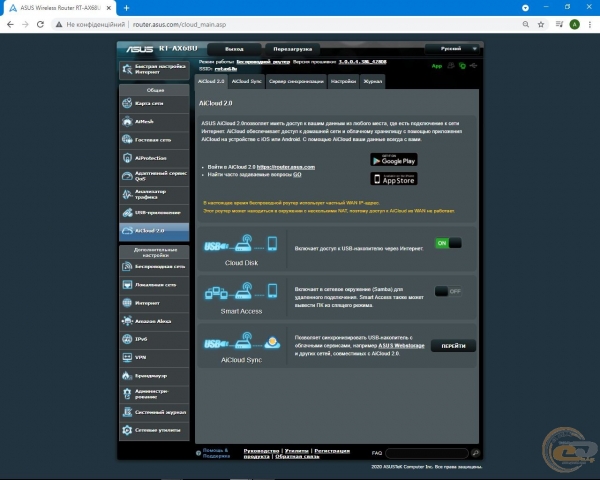The height and width of the screenshot is (480, 600).
Task: Open Интернет WAN settings in sidebar
Action: (x=154, y=303)
